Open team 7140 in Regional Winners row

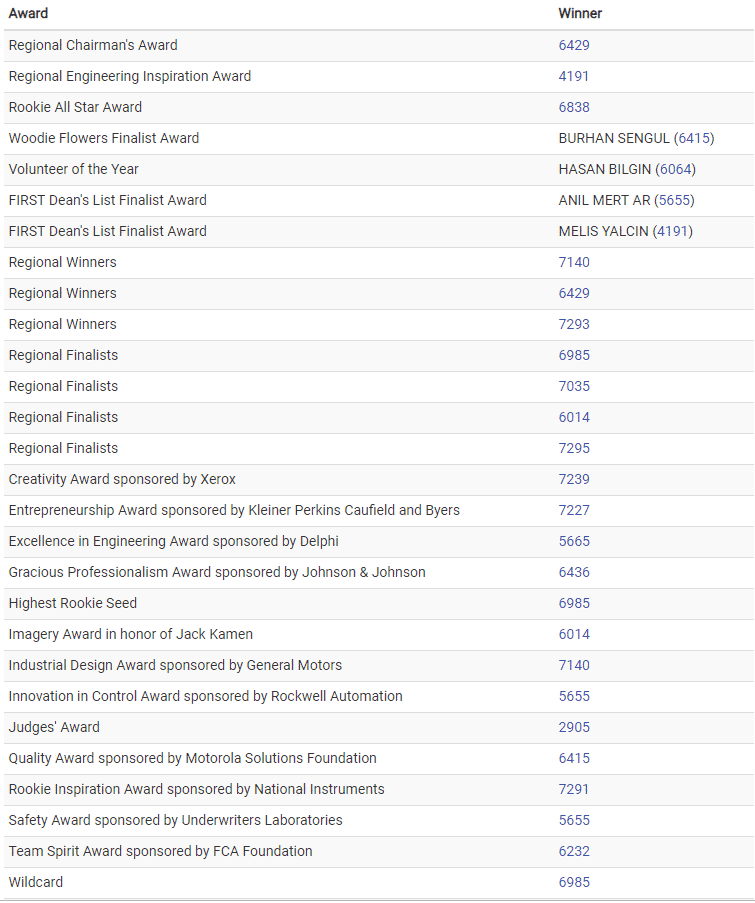click(x=574, y=263)
